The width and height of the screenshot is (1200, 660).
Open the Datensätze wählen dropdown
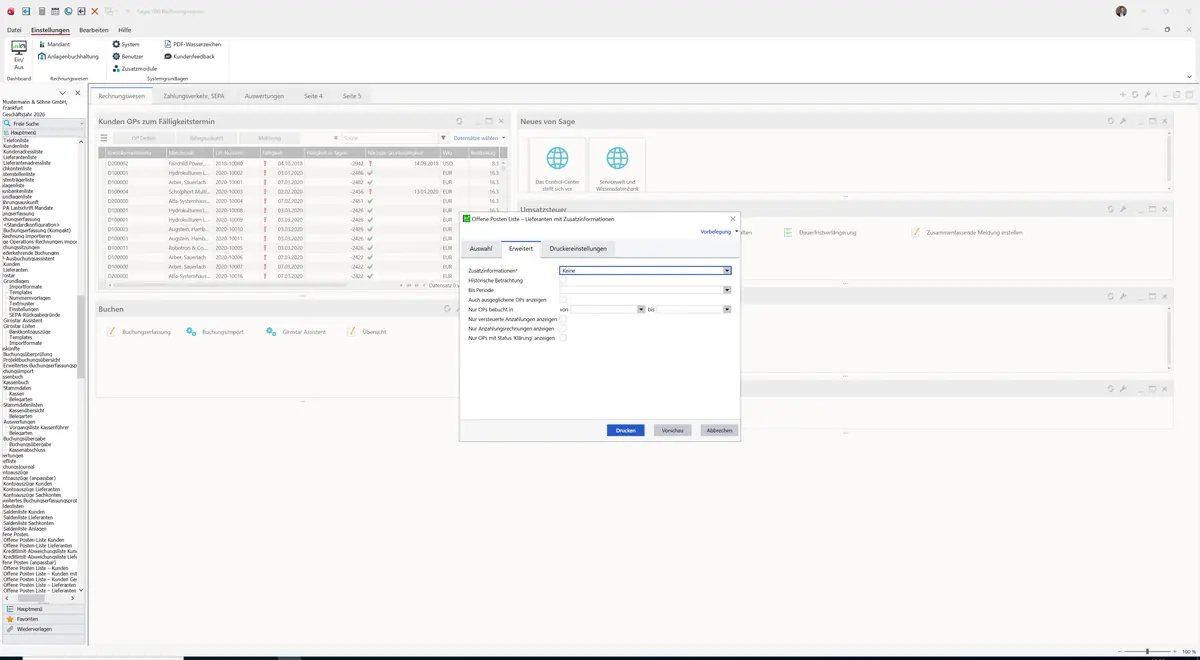479,138
